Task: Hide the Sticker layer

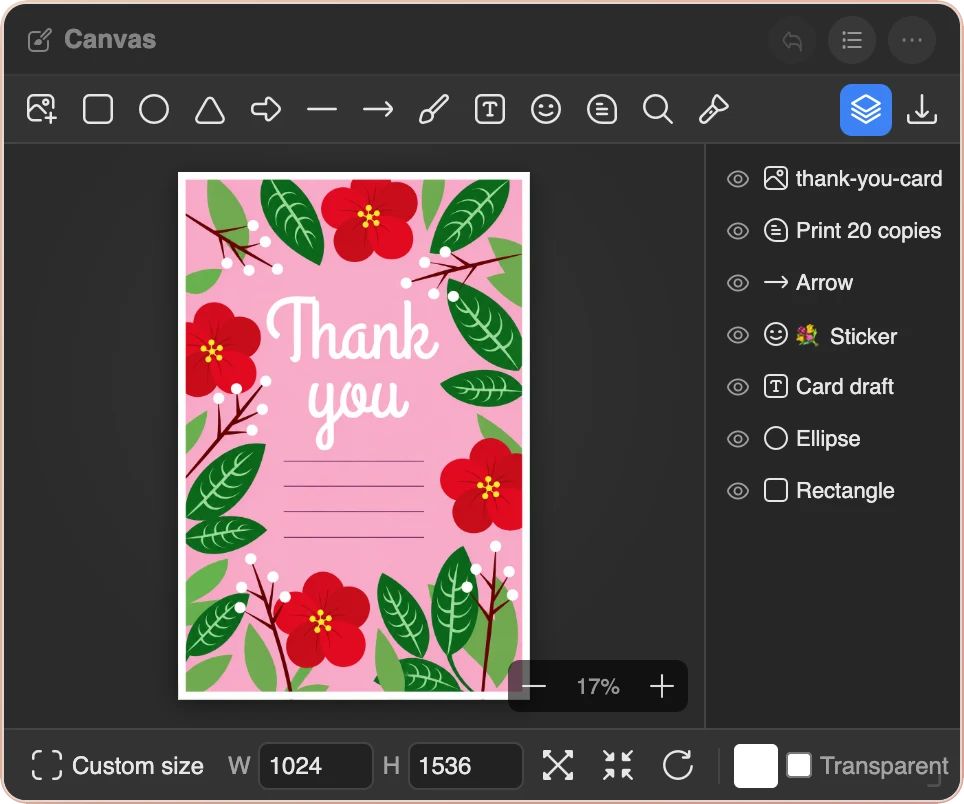Action: pyautogui.click(x=738, y=335)
